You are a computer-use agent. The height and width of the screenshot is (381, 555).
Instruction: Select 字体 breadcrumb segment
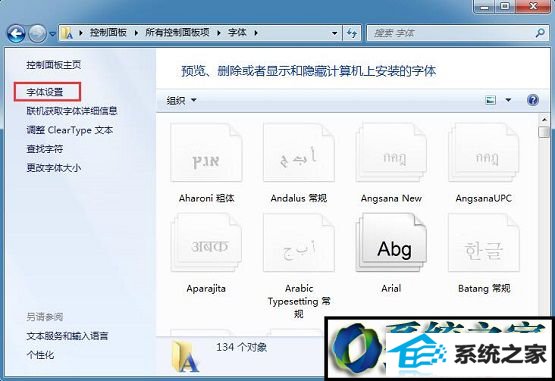tap(237, 33)
